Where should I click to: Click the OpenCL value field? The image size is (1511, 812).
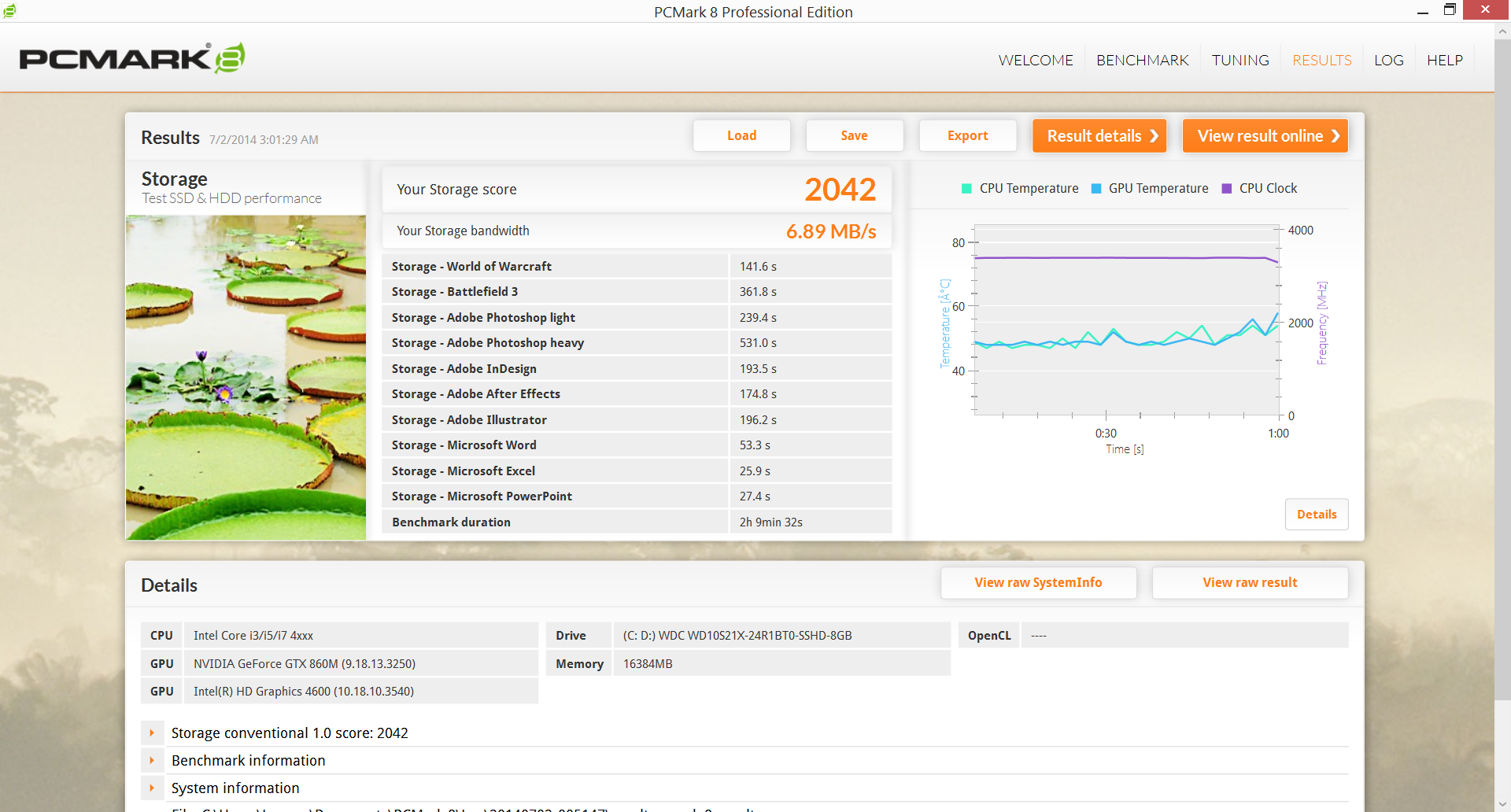coord(1184,635)
